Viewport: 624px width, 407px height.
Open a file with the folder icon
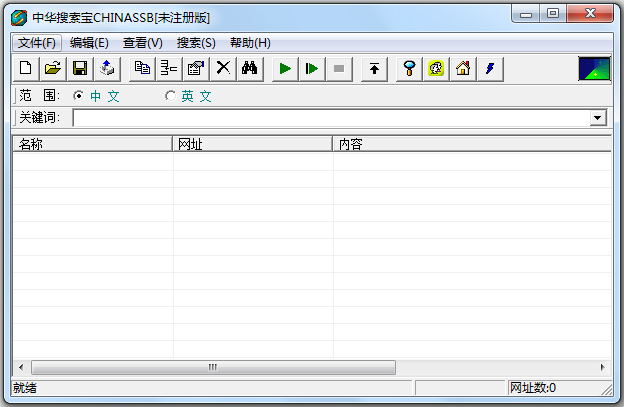pos(53,68)
